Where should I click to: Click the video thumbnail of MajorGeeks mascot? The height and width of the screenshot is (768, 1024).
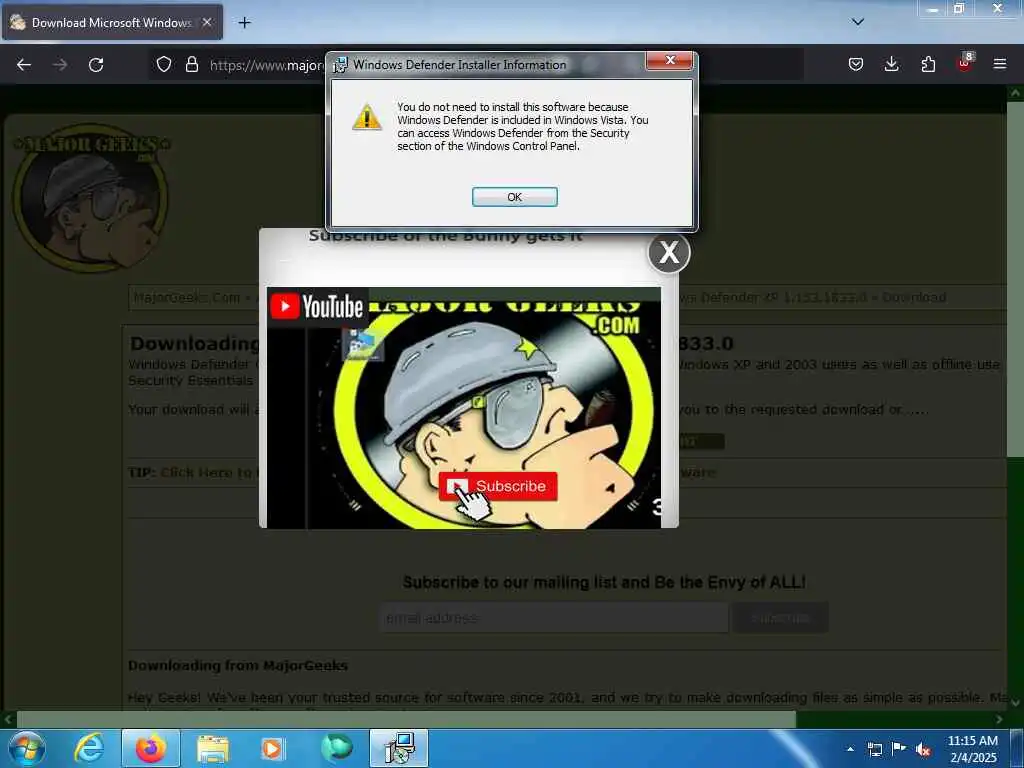[x=464, y=408]
